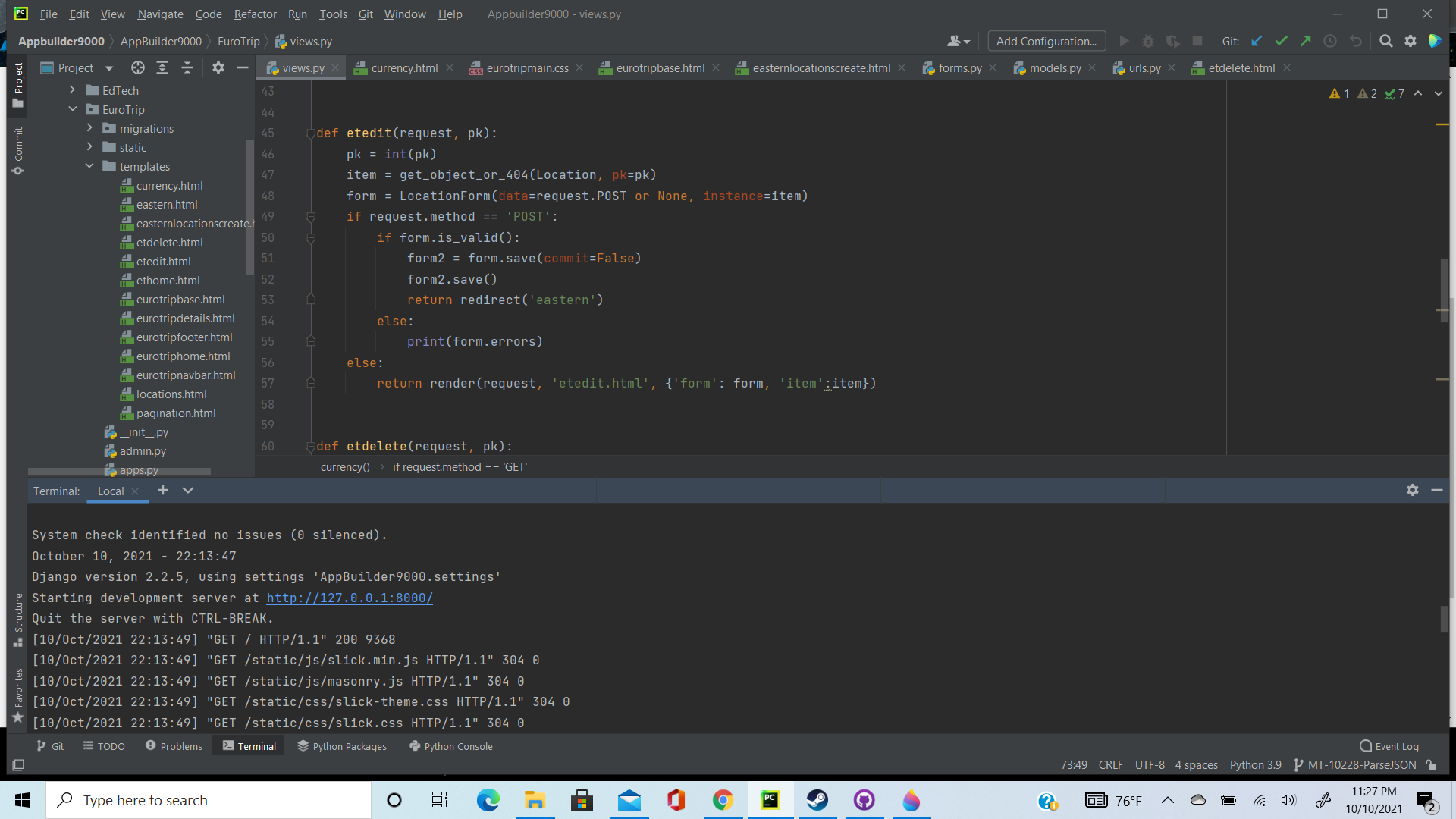Expand the EdTech folder
This screenshot has height=819, width=1456.
pyautogui.click(x=72, y=90)
